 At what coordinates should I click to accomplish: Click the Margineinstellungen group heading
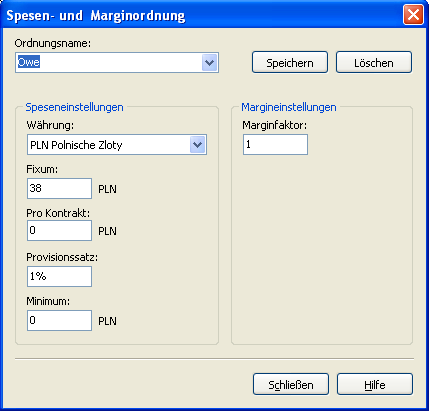pyautogui.click(x=289, y=107)
